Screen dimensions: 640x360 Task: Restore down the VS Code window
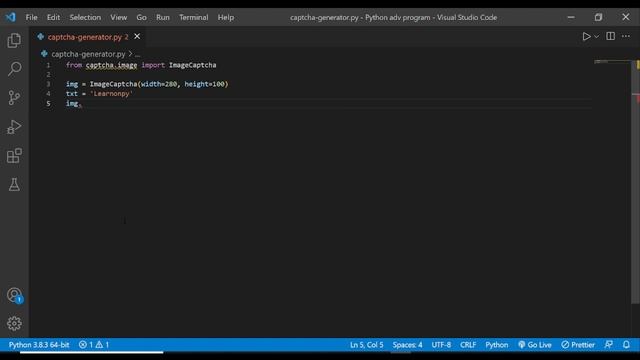[598, 17]
